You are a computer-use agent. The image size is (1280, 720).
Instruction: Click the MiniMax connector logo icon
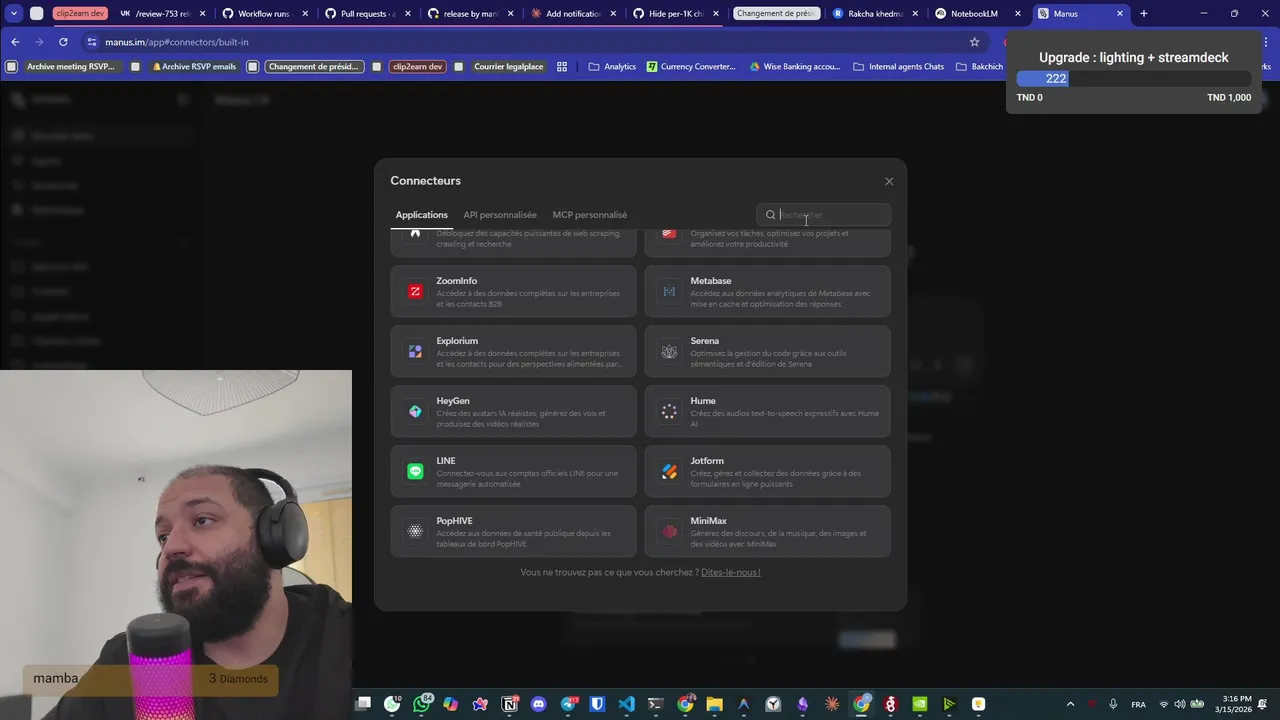[x=669, y=532]
